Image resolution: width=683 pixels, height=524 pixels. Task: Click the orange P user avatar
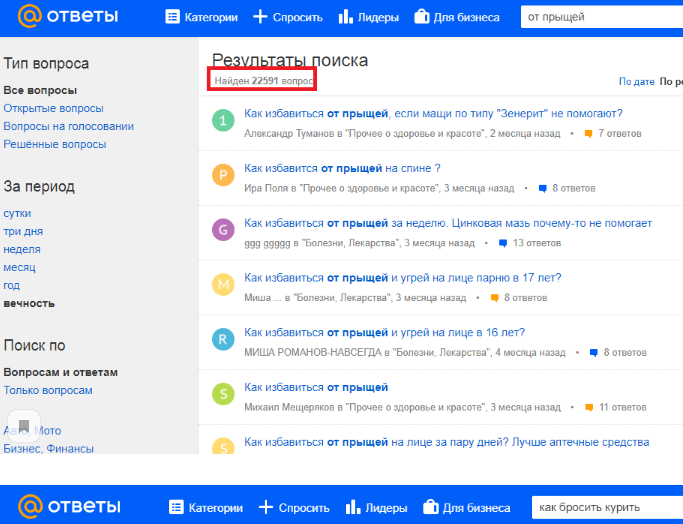click(224, 176)
